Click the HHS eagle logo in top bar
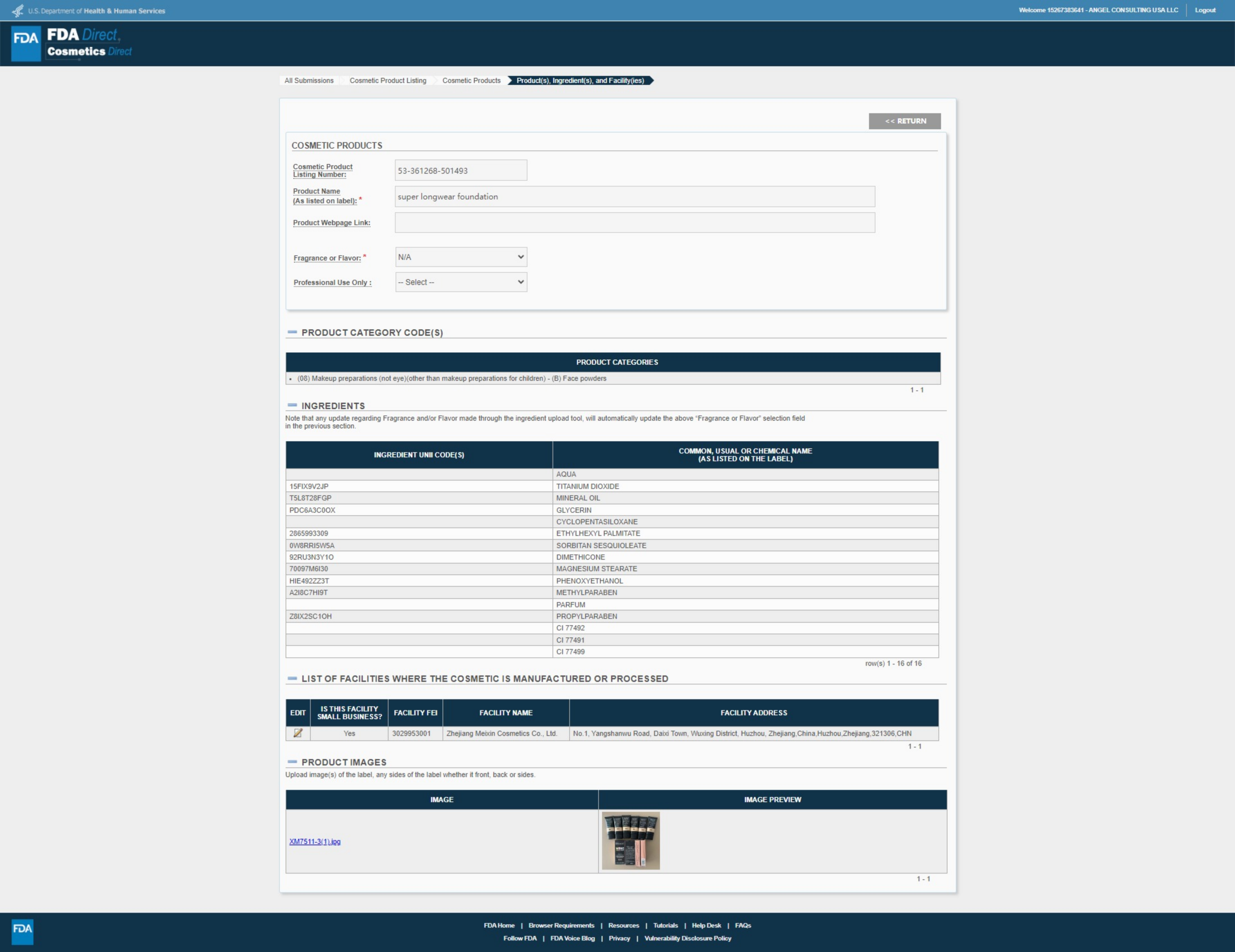 18,11
